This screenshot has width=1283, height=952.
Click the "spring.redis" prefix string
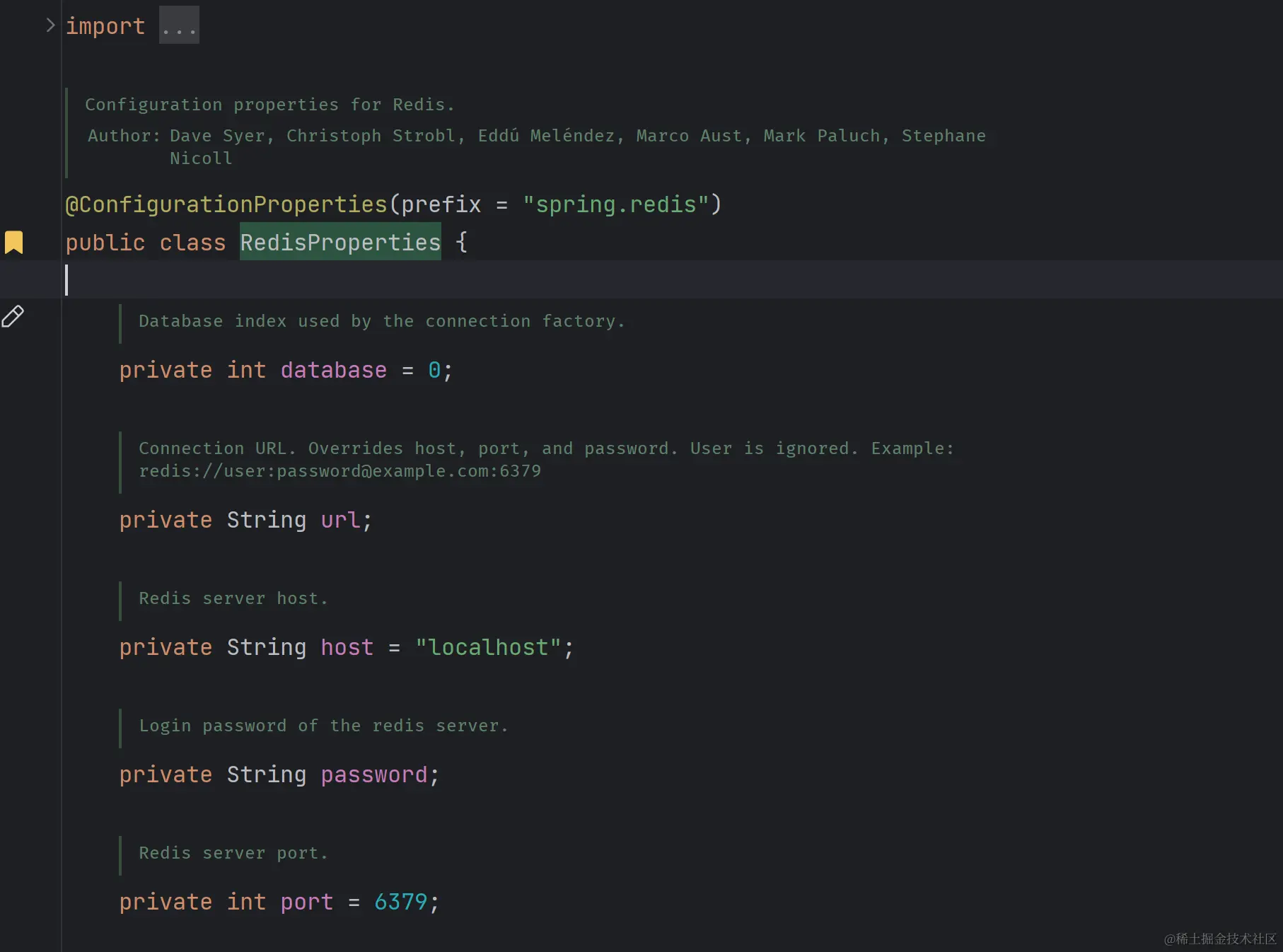(616, 204)
